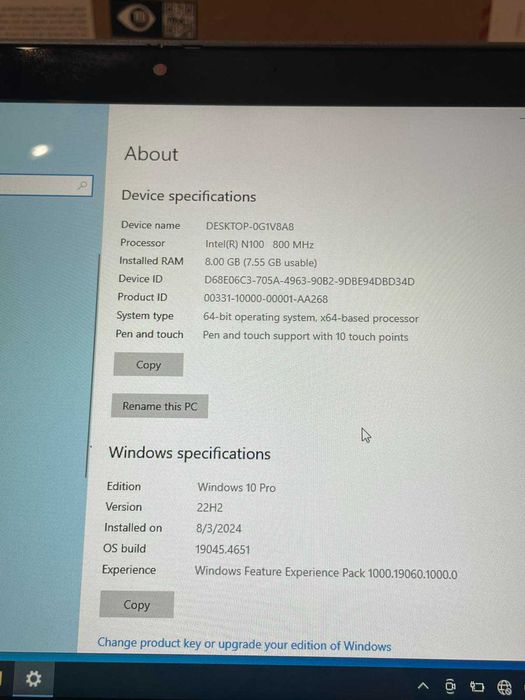525x700 pixels.
Task: Click the OS build label
Action: coord(125,548)
